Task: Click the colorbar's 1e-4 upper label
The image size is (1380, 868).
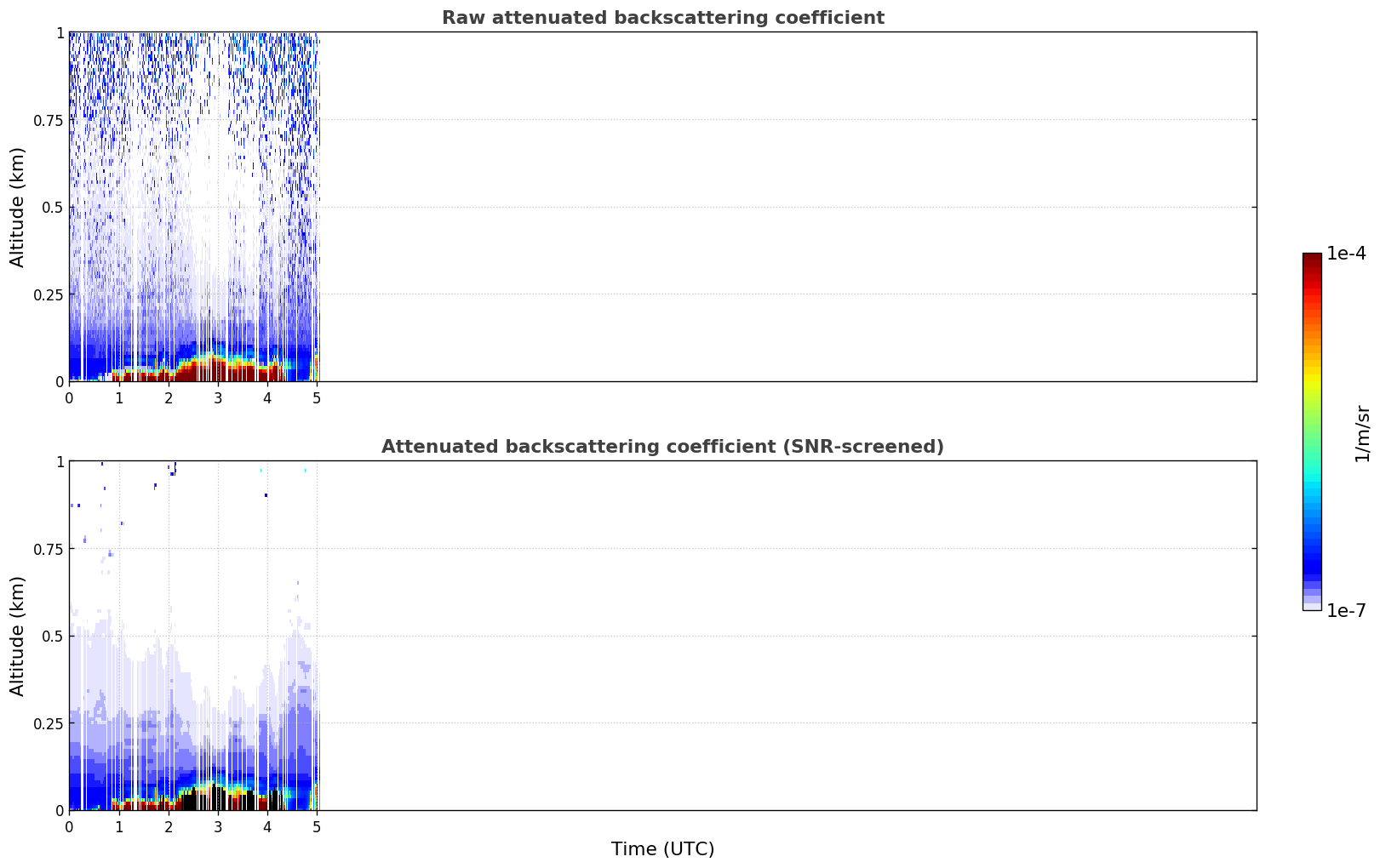Action: click(1346, 254)
